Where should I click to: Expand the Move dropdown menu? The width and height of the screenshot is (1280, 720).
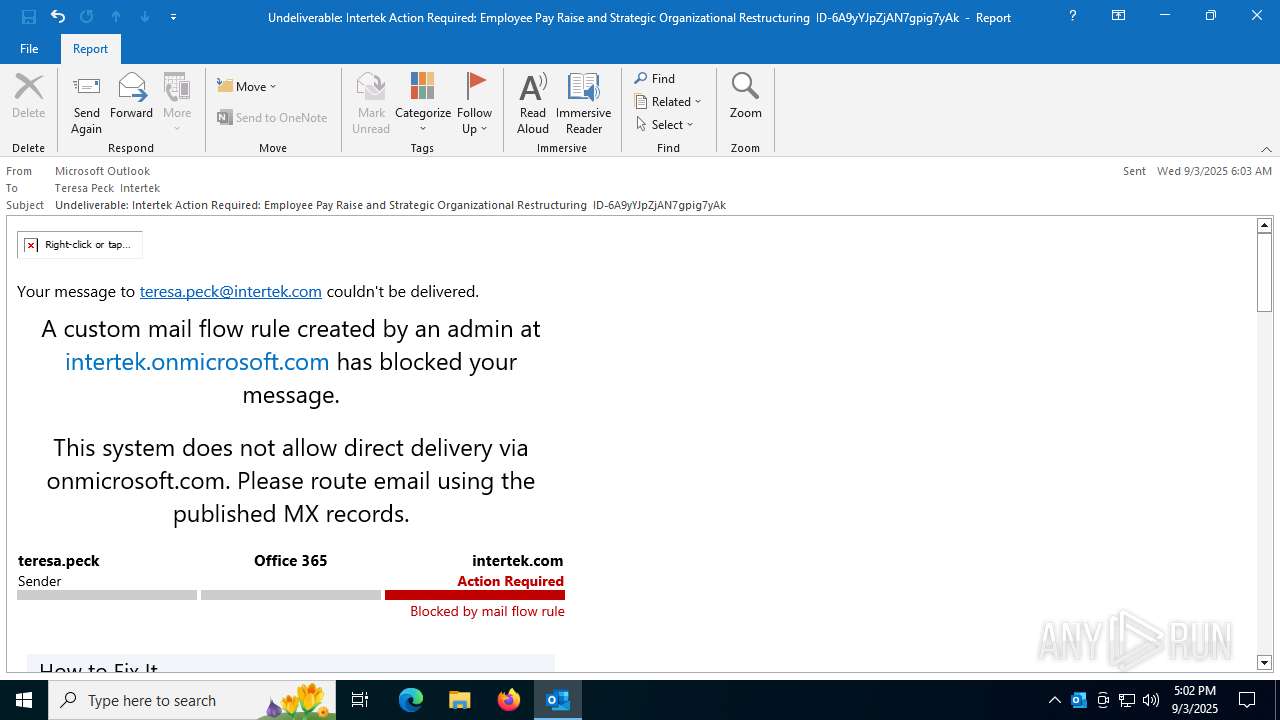pos(247,86)
